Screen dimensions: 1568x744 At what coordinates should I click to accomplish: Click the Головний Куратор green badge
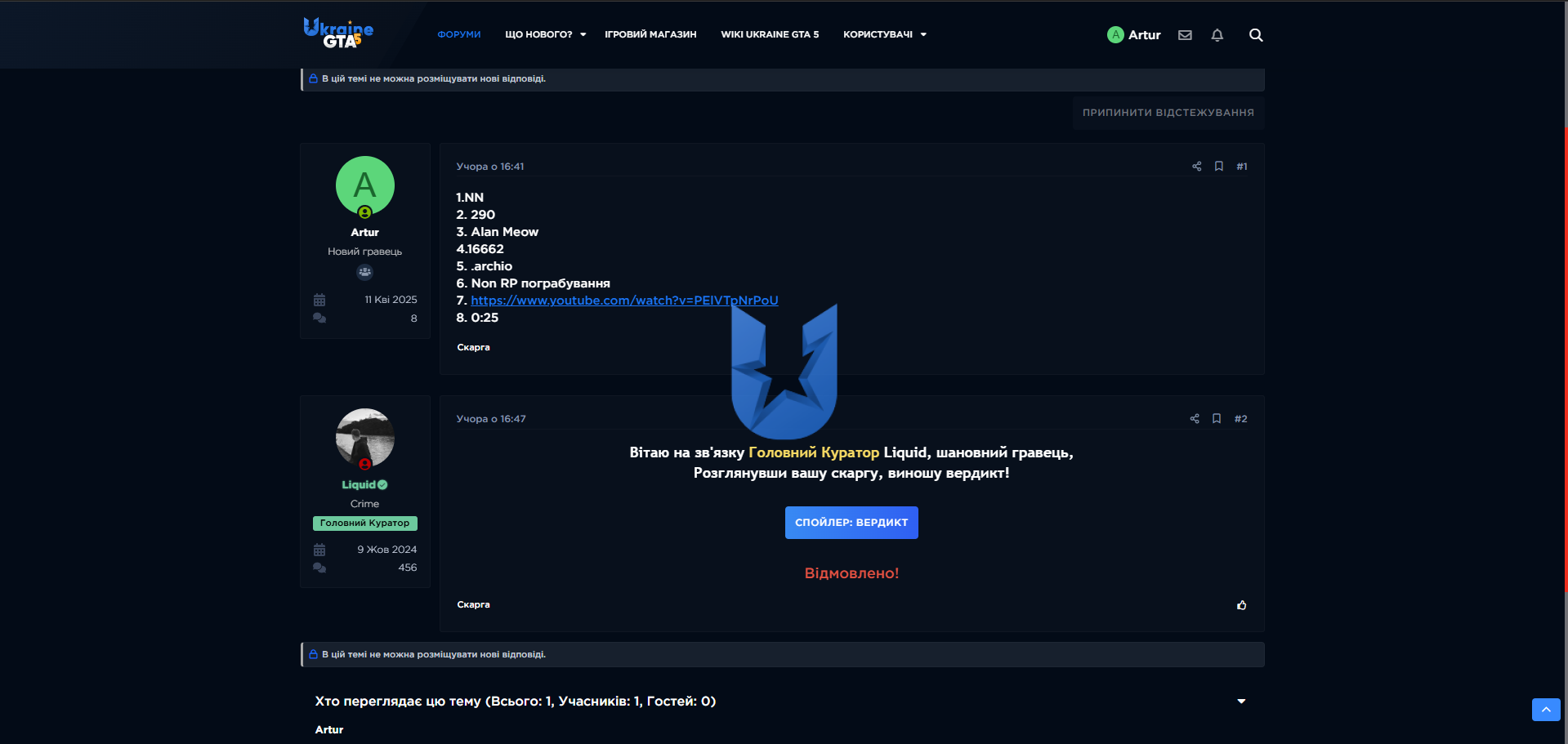(365, 523)
